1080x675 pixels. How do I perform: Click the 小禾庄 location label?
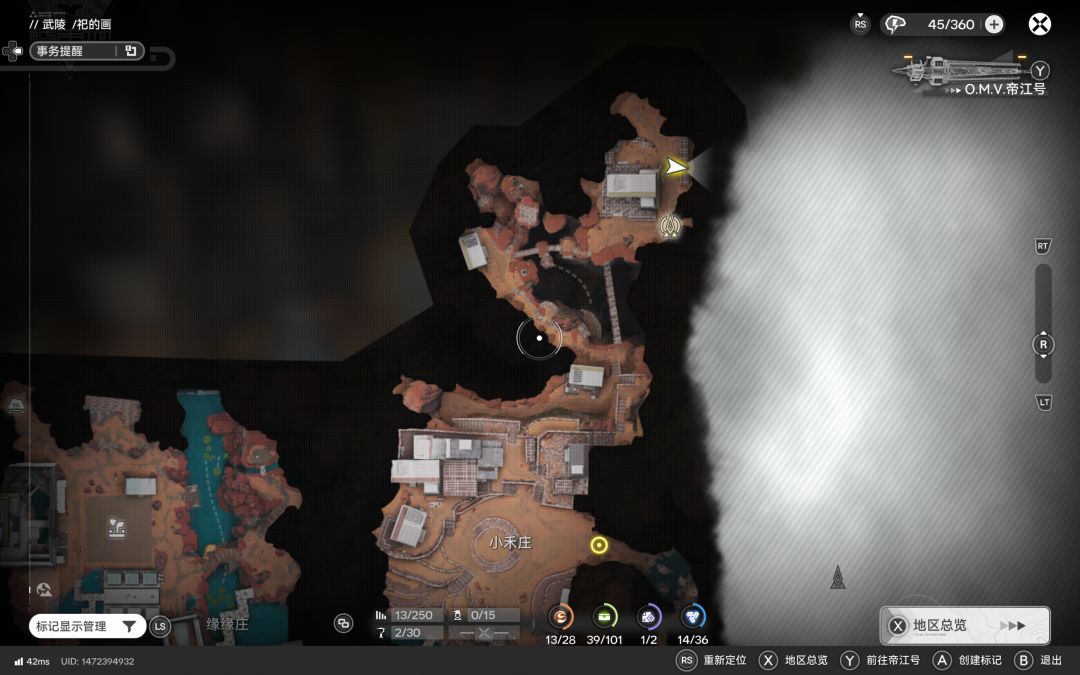point(510,543)
